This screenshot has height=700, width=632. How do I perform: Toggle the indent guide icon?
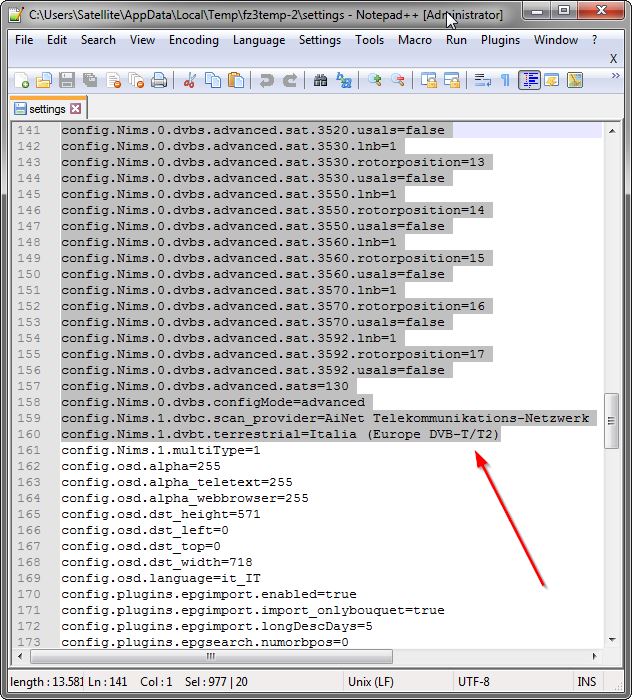pyautogui.click(x=529, y=80)
